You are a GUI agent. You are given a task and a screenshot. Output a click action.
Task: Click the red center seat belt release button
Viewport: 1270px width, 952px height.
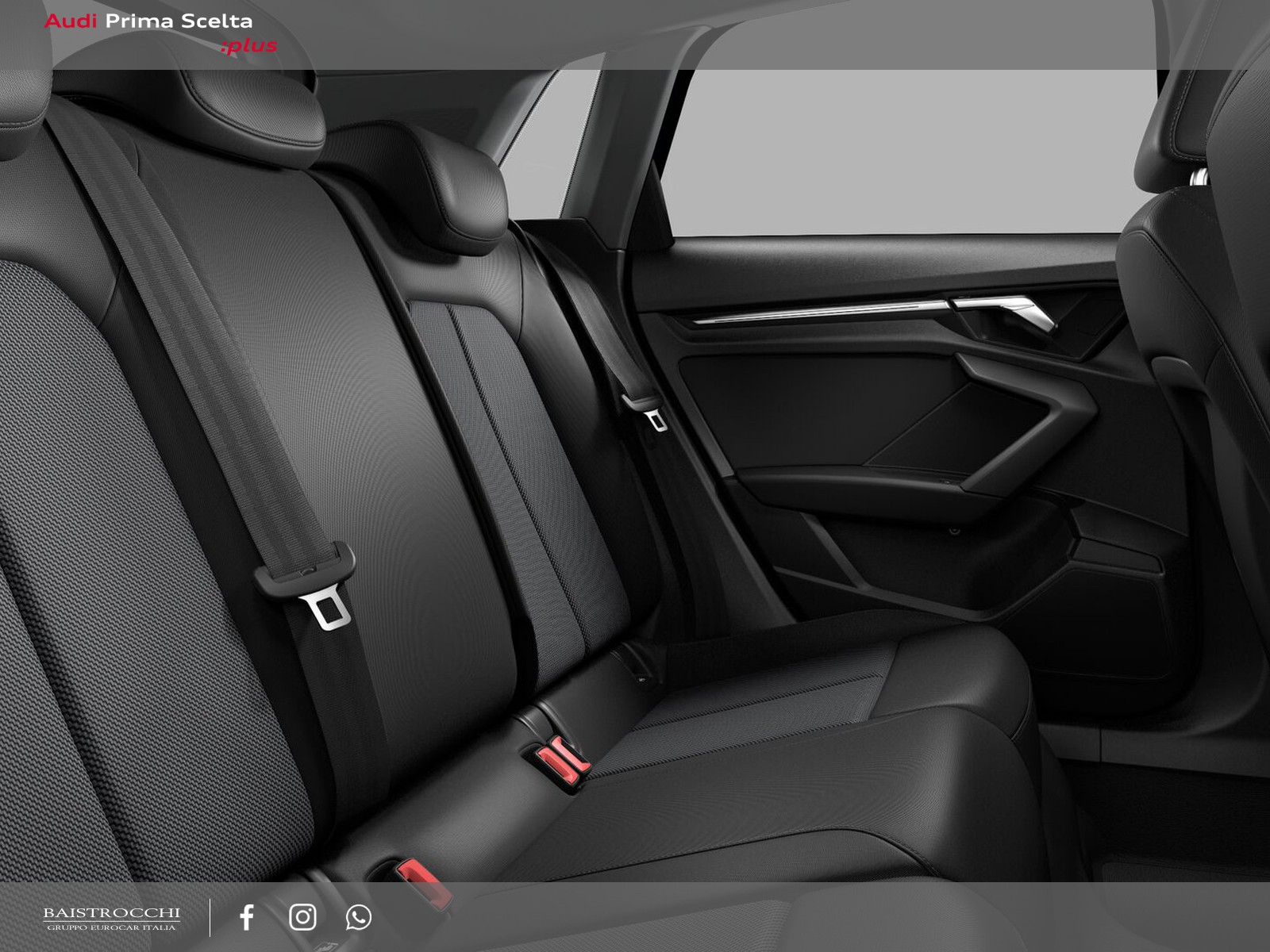(563, 758)
